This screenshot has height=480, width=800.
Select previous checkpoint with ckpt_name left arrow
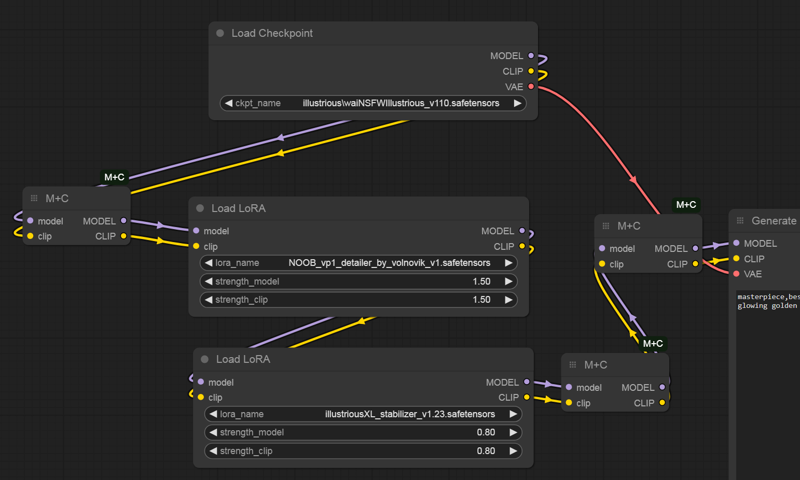[x=228, y=103]
